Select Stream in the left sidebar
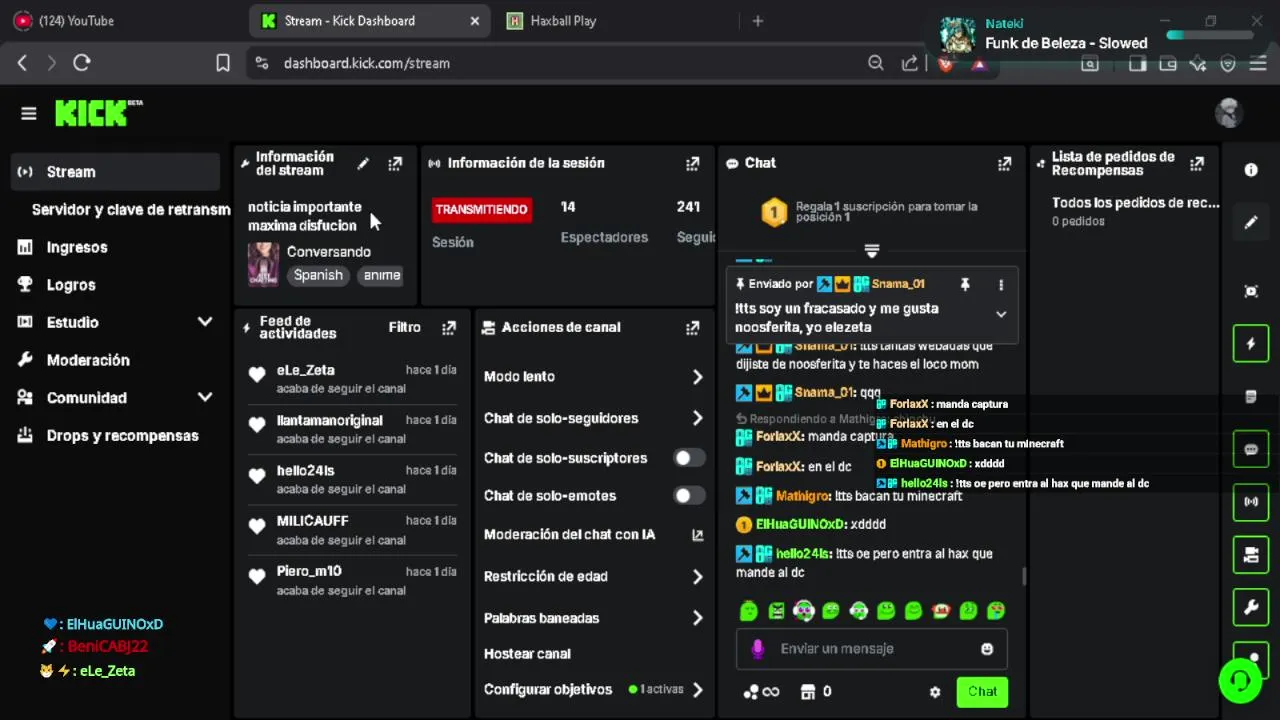Viewport: 1280px width, 720px height. click(115, 172)
